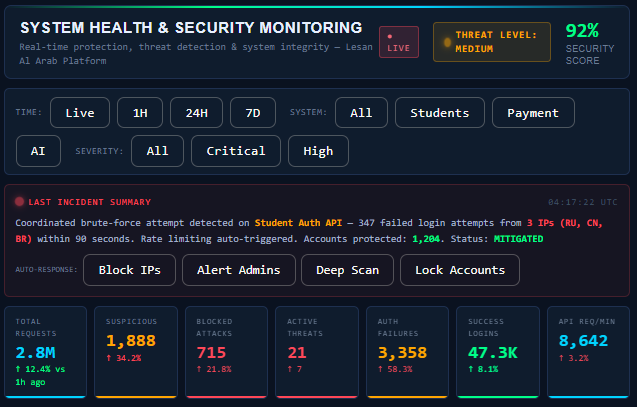Click the Blocked Attacks 715 value
Image resolution: width=637 pixels, height=407 pixels.
coord(211,353)
